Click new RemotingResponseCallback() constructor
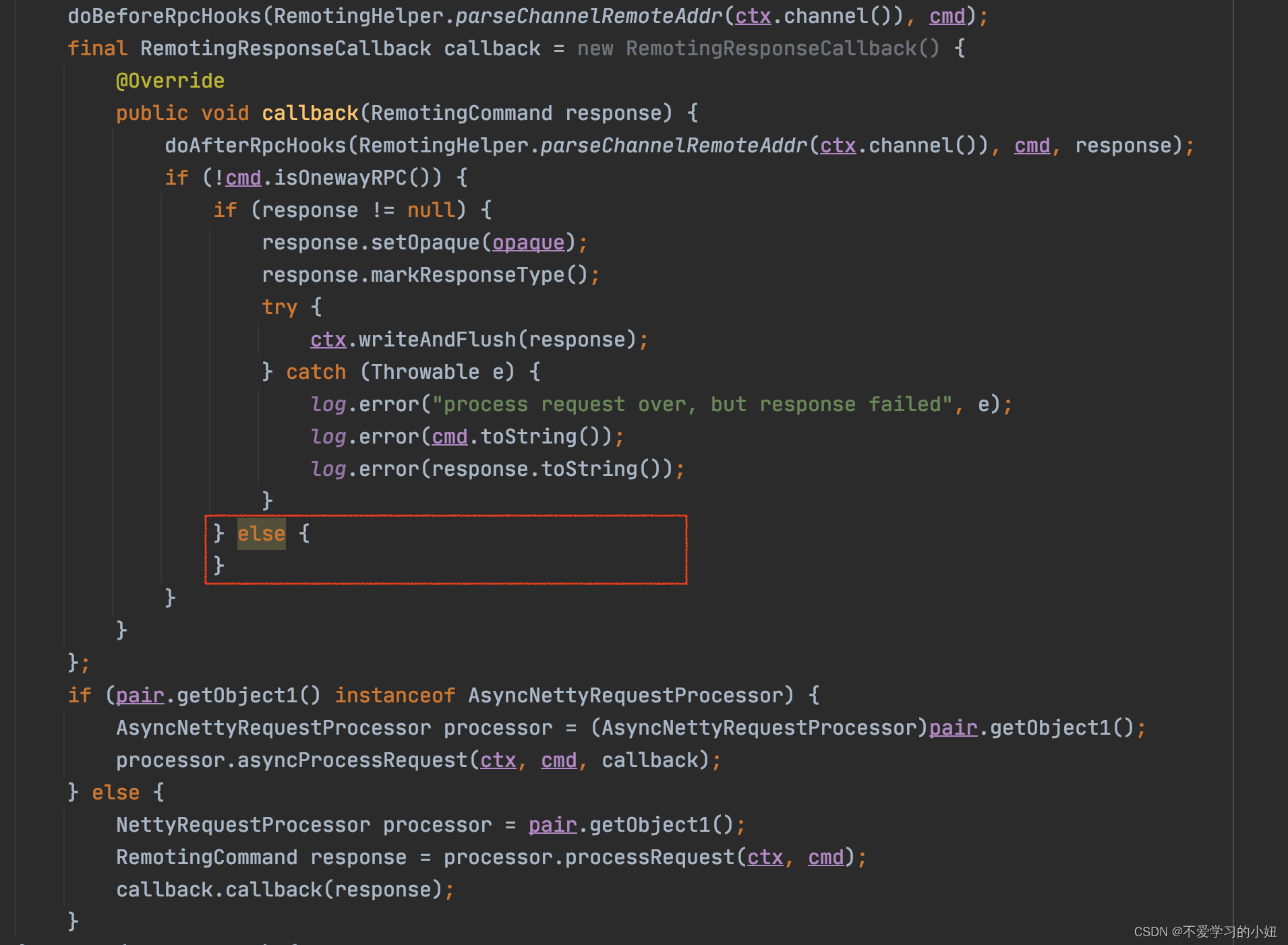Screen dimensions: 1288x945 tap(759, 48)
